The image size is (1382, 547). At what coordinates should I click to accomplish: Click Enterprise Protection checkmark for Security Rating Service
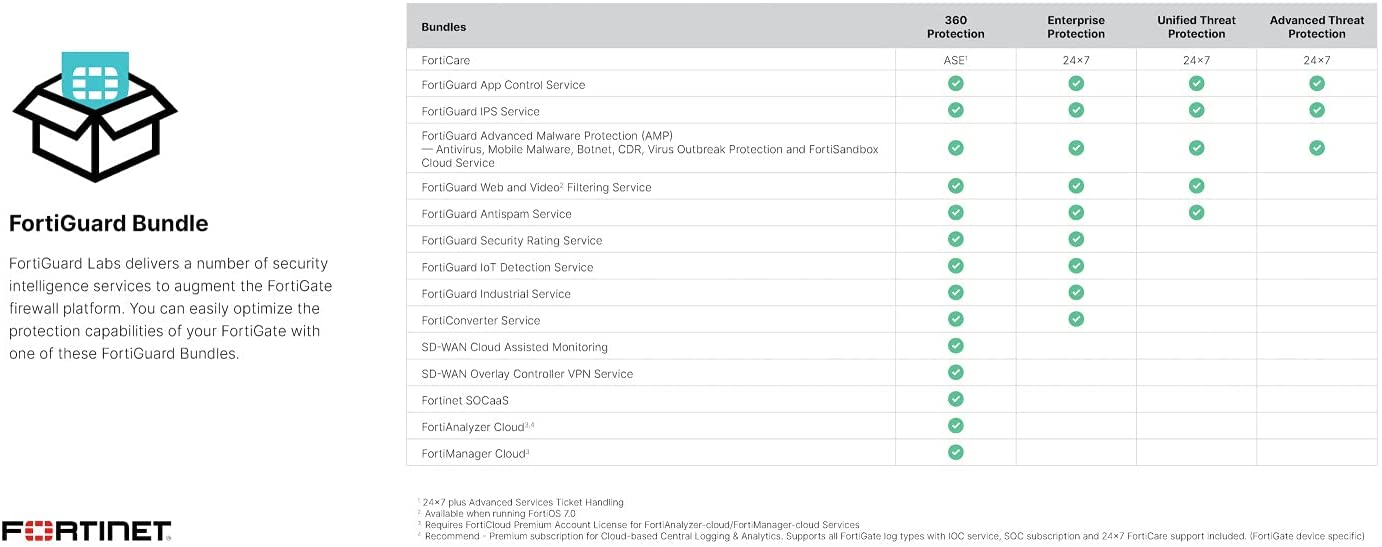[1076, 239]
